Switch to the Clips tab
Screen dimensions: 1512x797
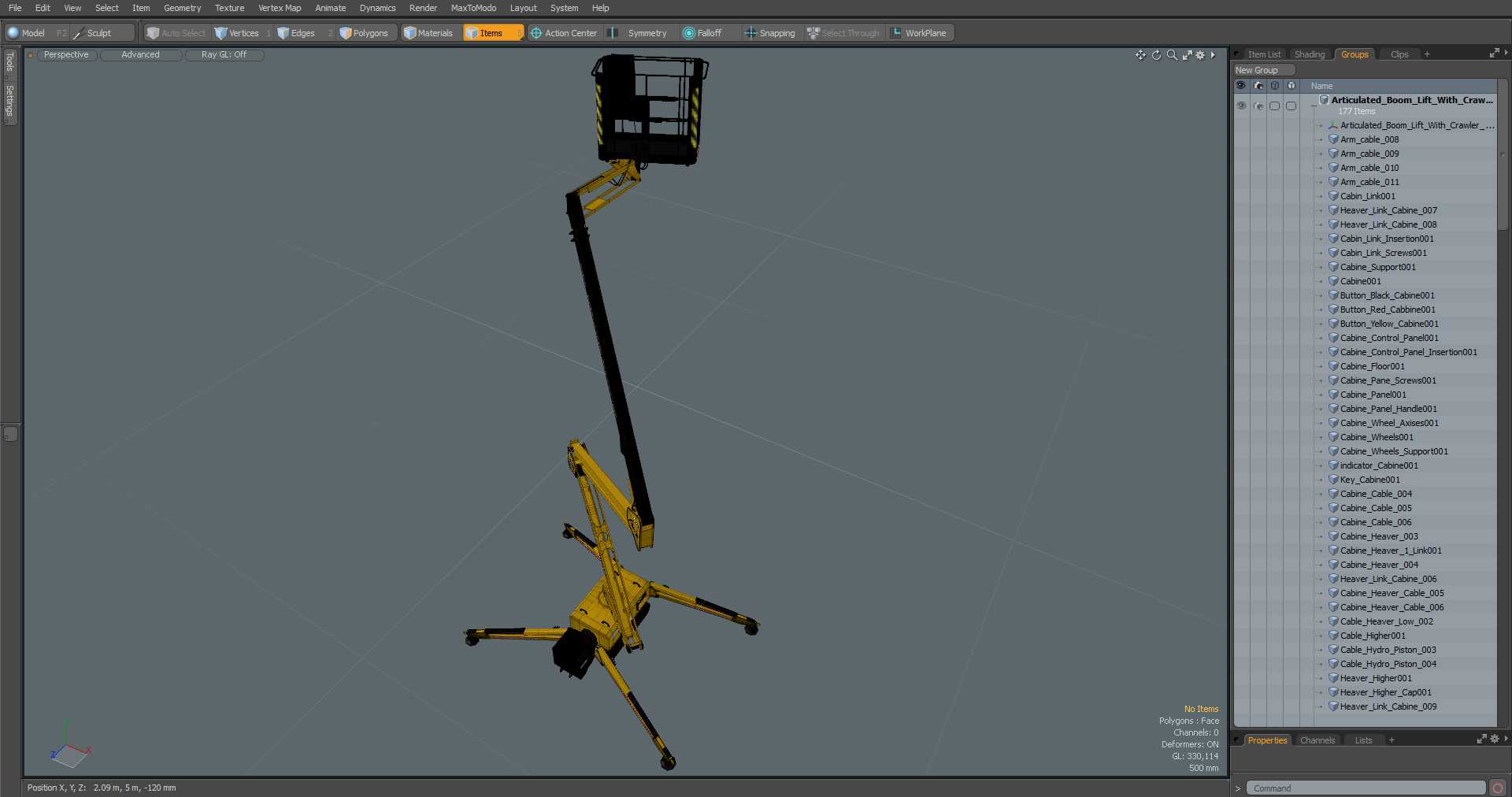(x=1399, y=54)
